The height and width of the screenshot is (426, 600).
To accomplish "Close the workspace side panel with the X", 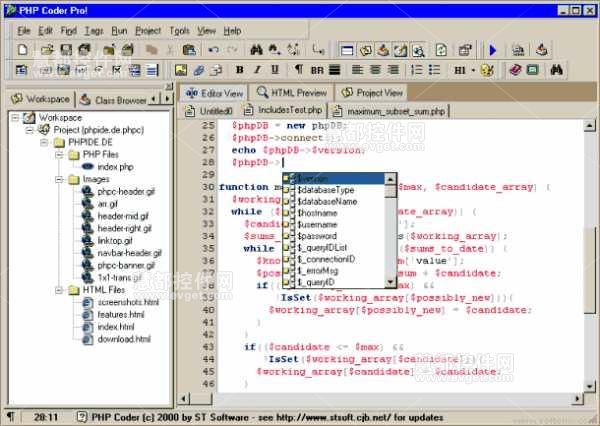I will (168, 86).
